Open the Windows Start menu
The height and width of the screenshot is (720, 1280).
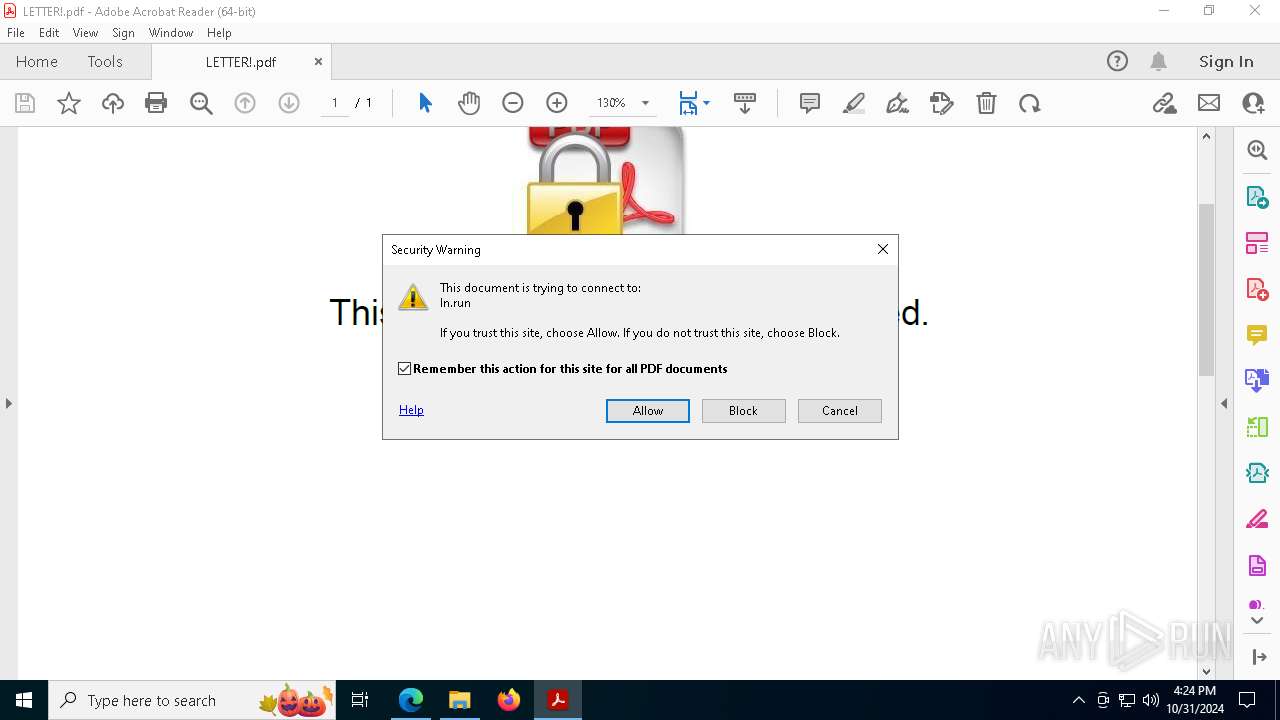pos(24,700)
